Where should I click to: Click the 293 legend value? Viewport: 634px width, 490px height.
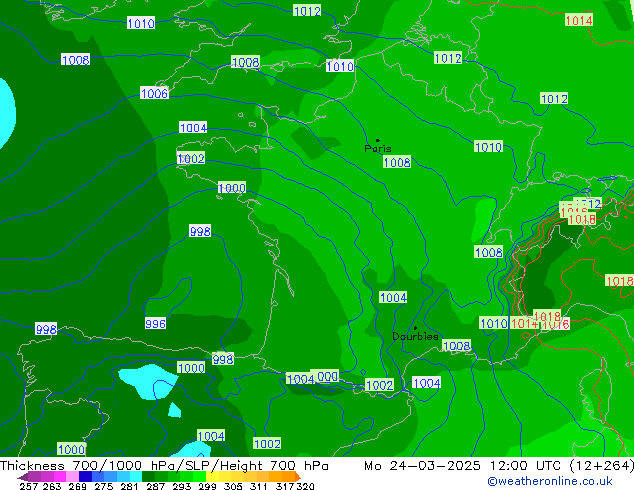[182, 486]
